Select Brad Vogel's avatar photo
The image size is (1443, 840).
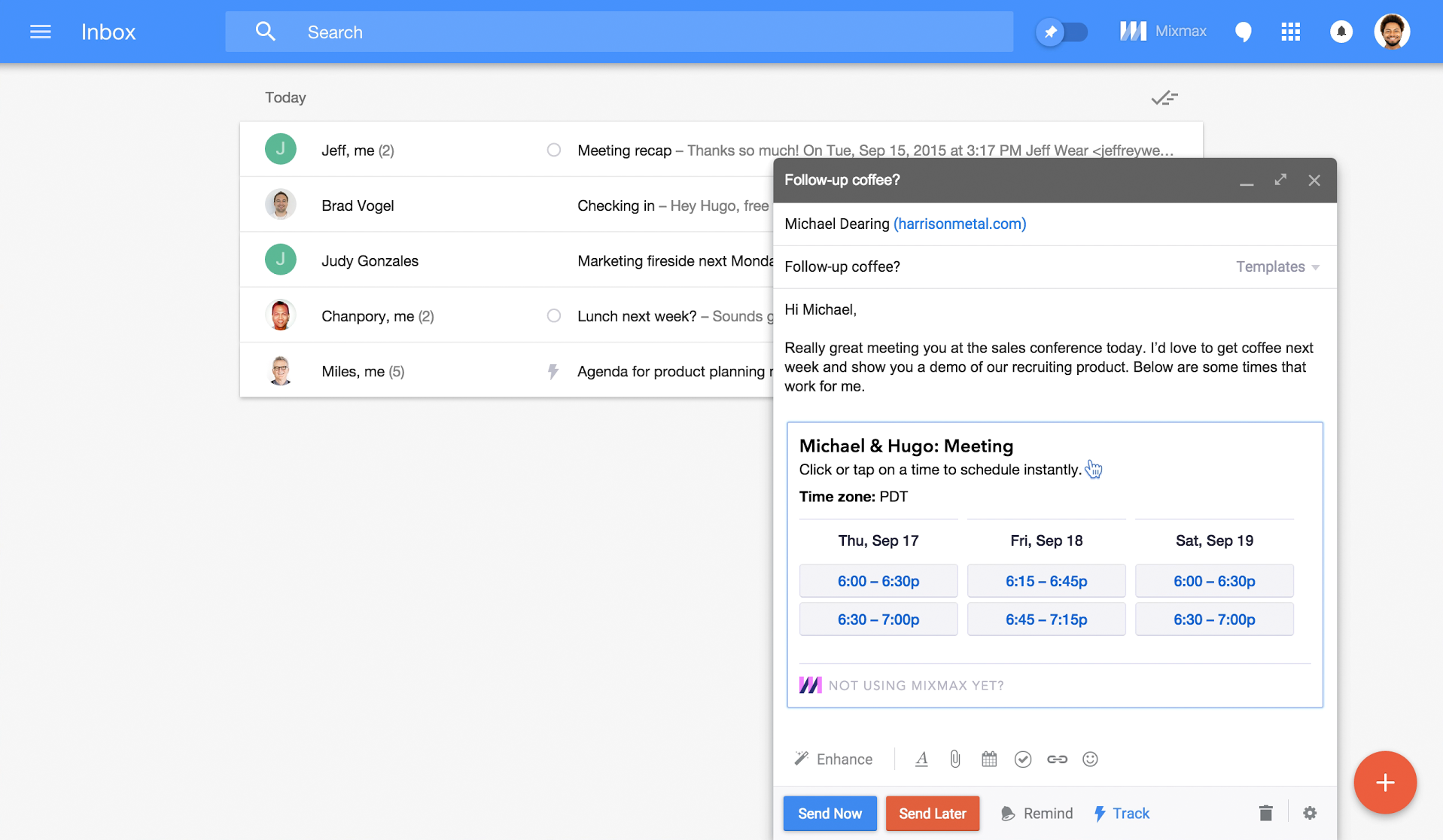(x=280, y=204)
